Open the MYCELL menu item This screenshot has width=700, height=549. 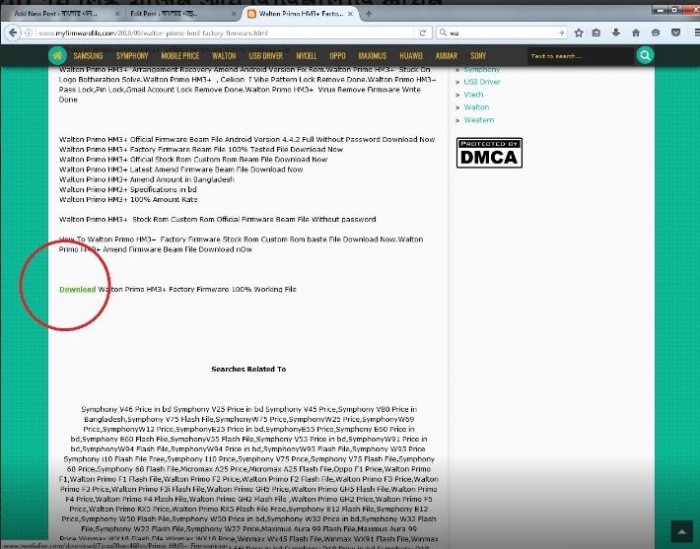[306, 56]
